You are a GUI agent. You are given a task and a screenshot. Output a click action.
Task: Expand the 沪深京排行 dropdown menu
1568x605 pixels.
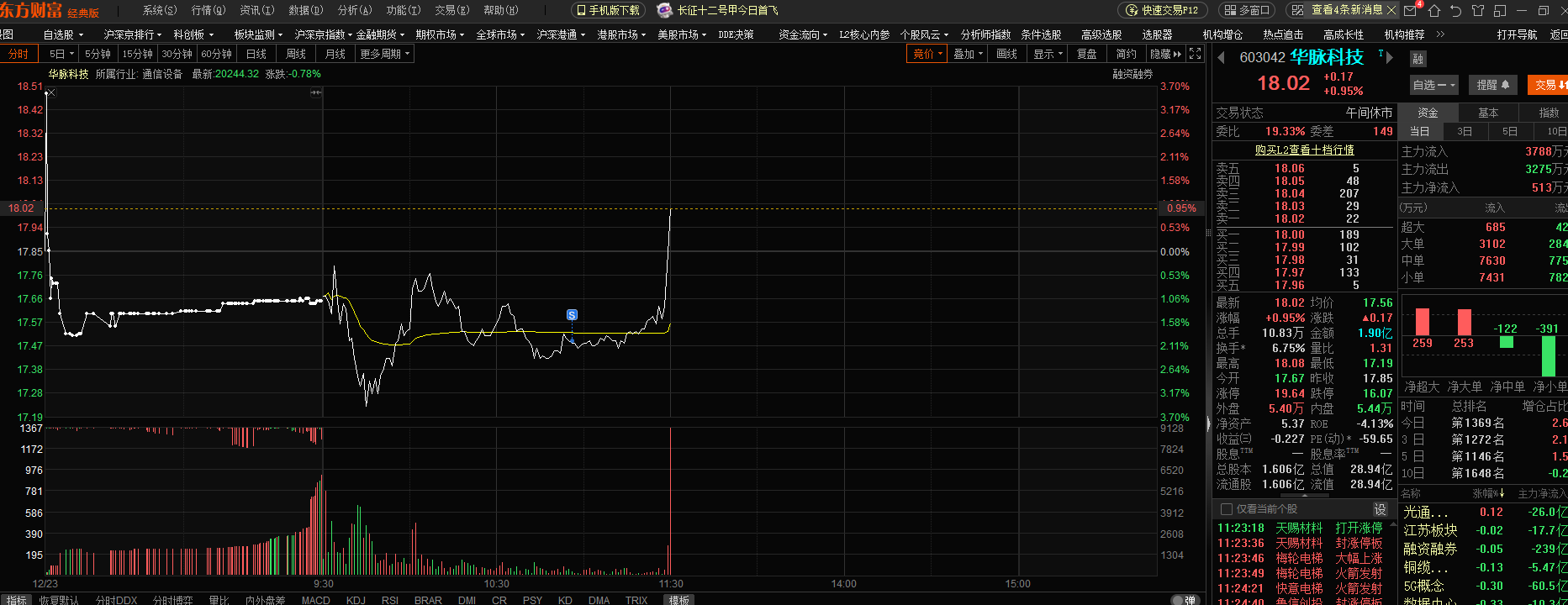tap(134, 34)
